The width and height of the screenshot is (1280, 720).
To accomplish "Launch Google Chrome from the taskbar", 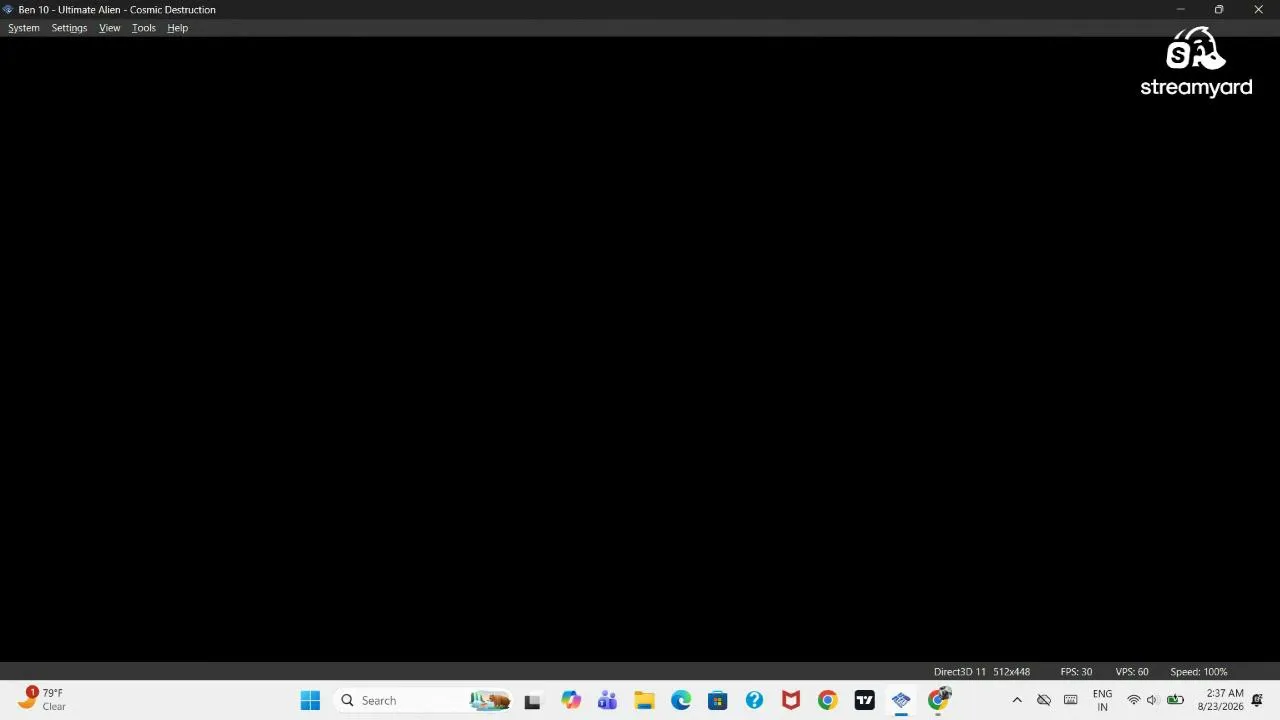I will (x=827, y=701).
